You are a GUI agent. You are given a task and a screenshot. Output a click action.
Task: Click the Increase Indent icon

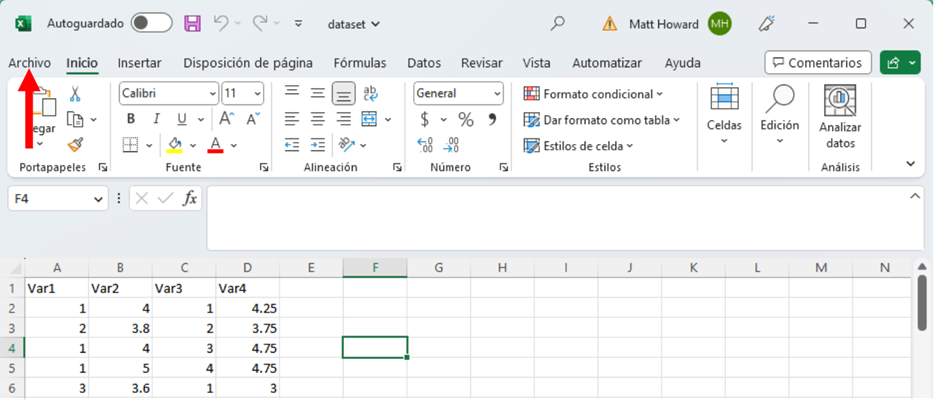pos(317,145)
